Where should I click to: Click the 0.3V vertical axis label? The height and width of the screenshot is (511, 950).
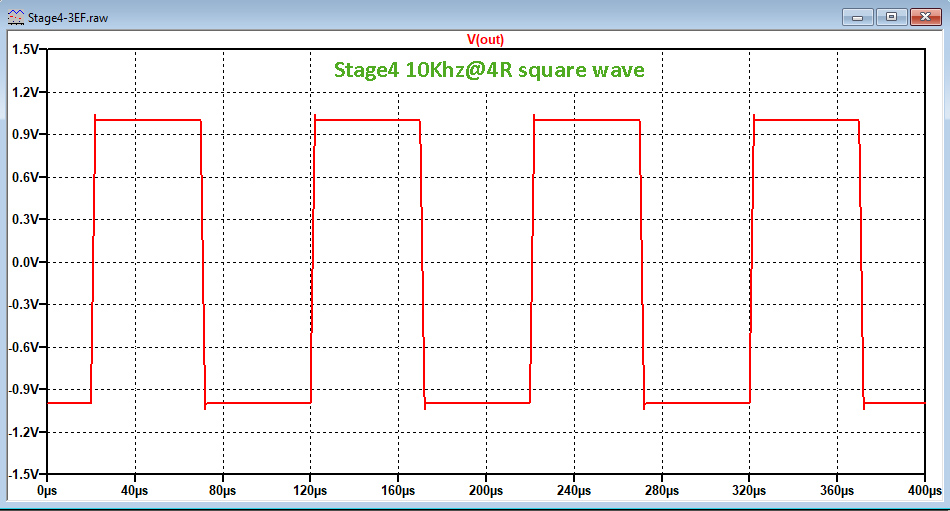pos(25,219)
